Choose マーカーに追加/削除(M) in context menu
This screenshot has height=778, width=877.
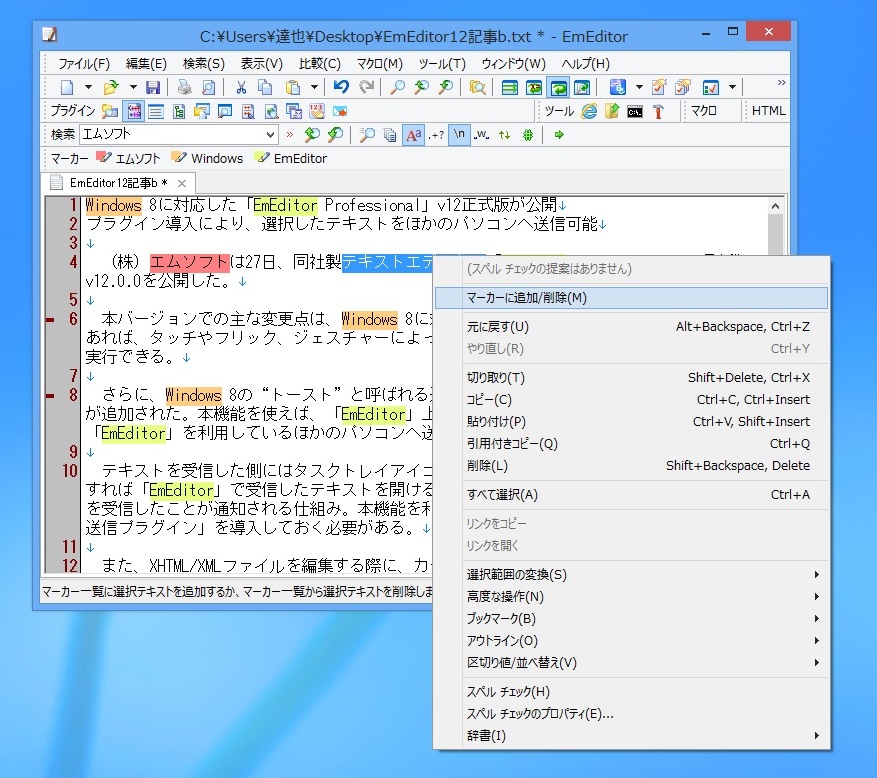631,298
